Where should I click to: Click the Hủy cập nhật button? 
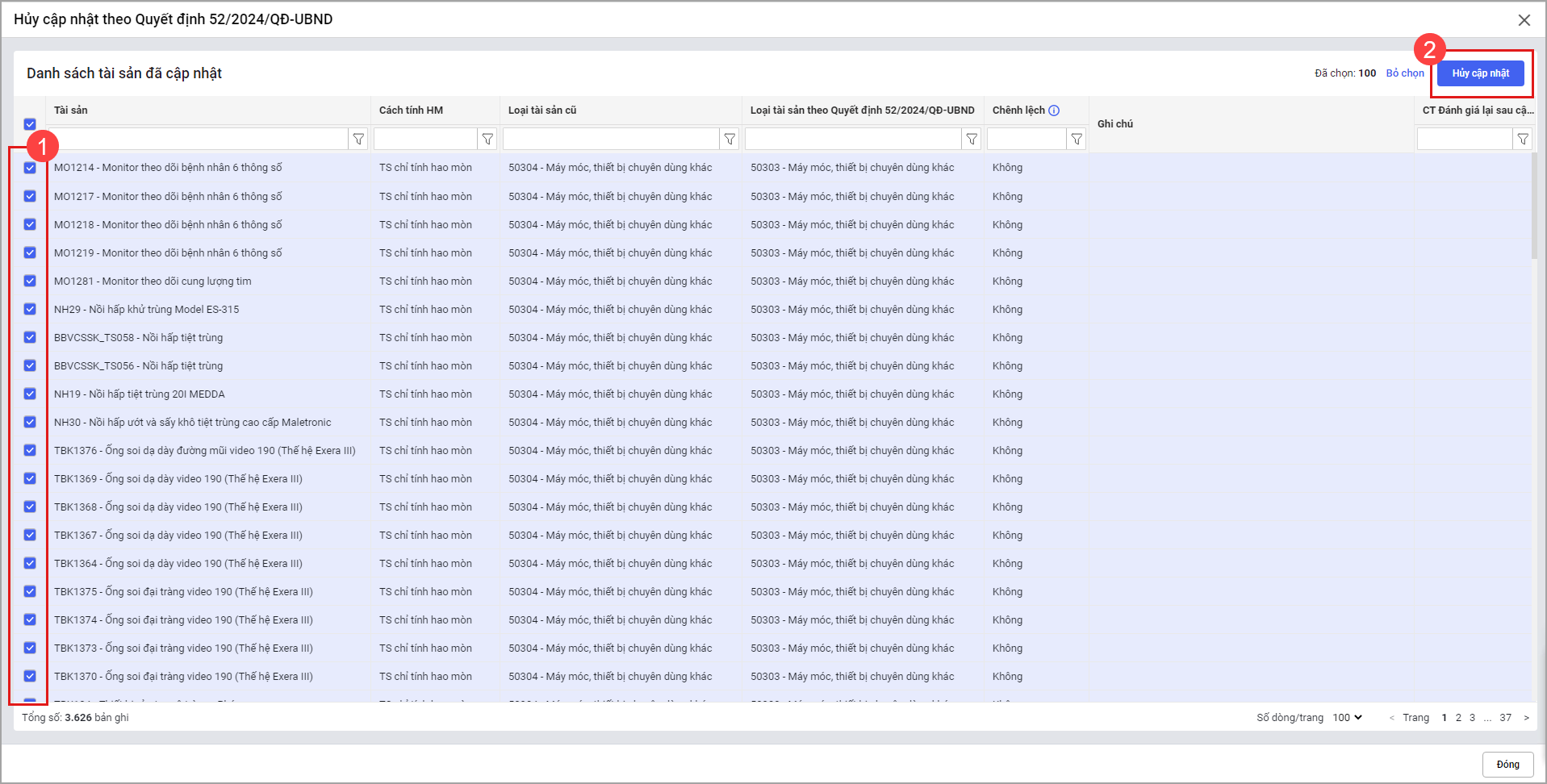[x=1480, y=73]
